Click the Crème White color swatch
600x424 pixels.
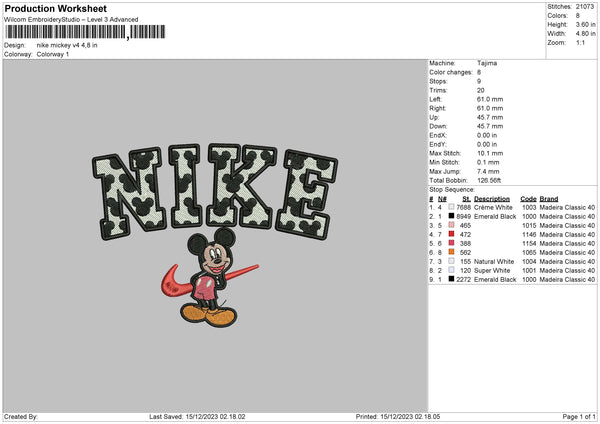point(451,207)
